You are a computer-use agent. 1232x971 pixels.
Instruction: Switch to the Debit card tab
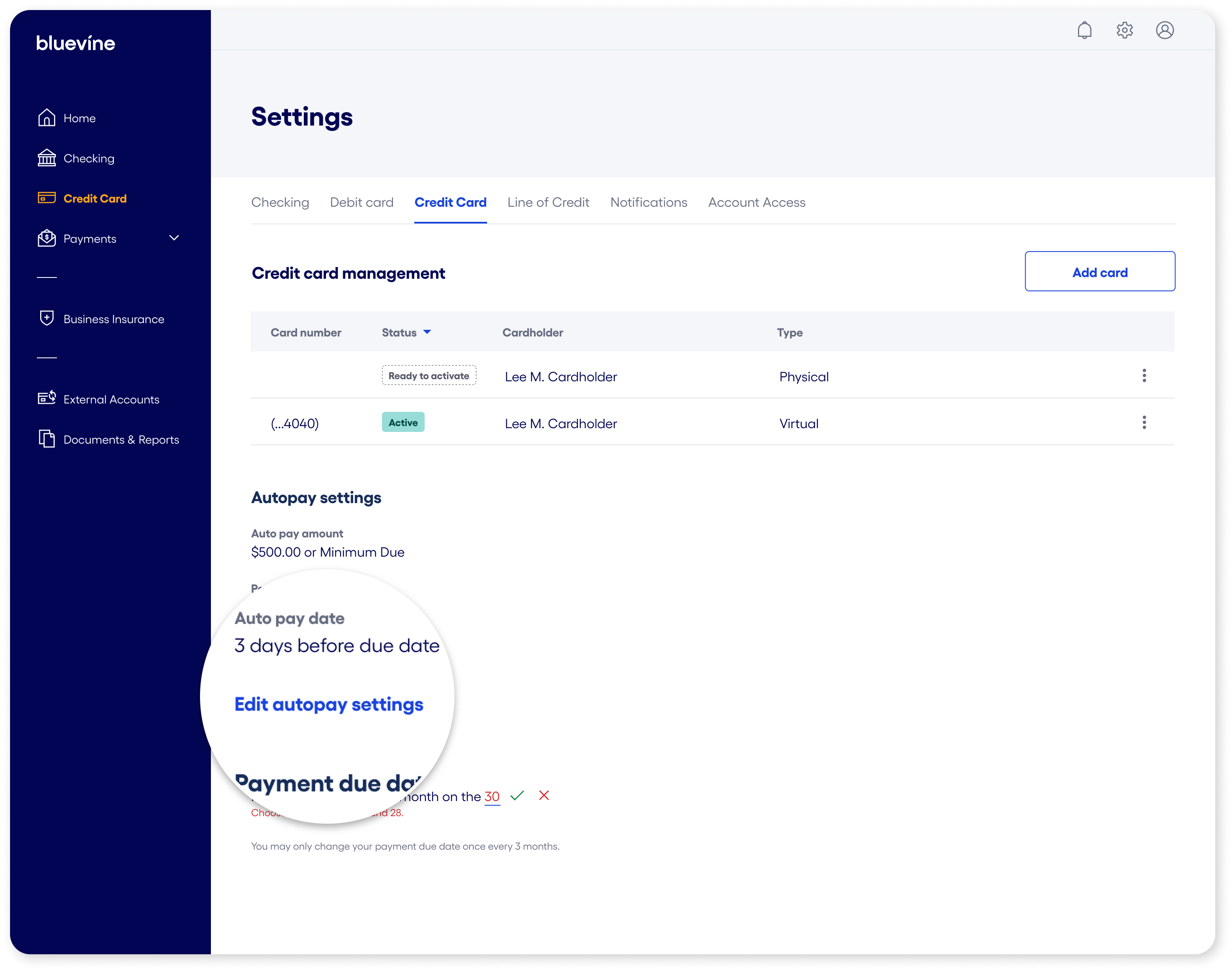coord(362,203)
